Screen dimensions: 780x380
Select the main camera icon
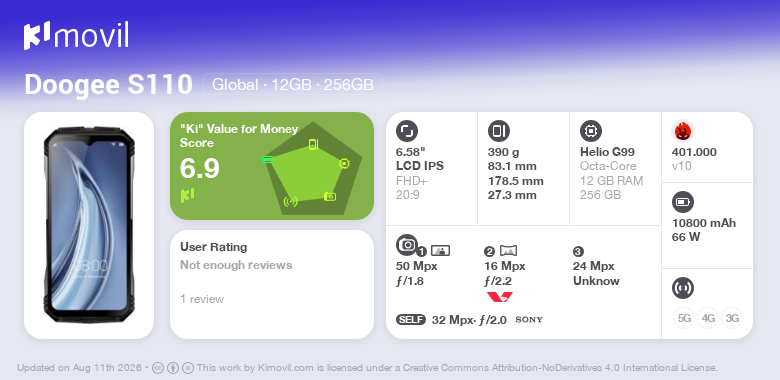click(x=407, y=244)
